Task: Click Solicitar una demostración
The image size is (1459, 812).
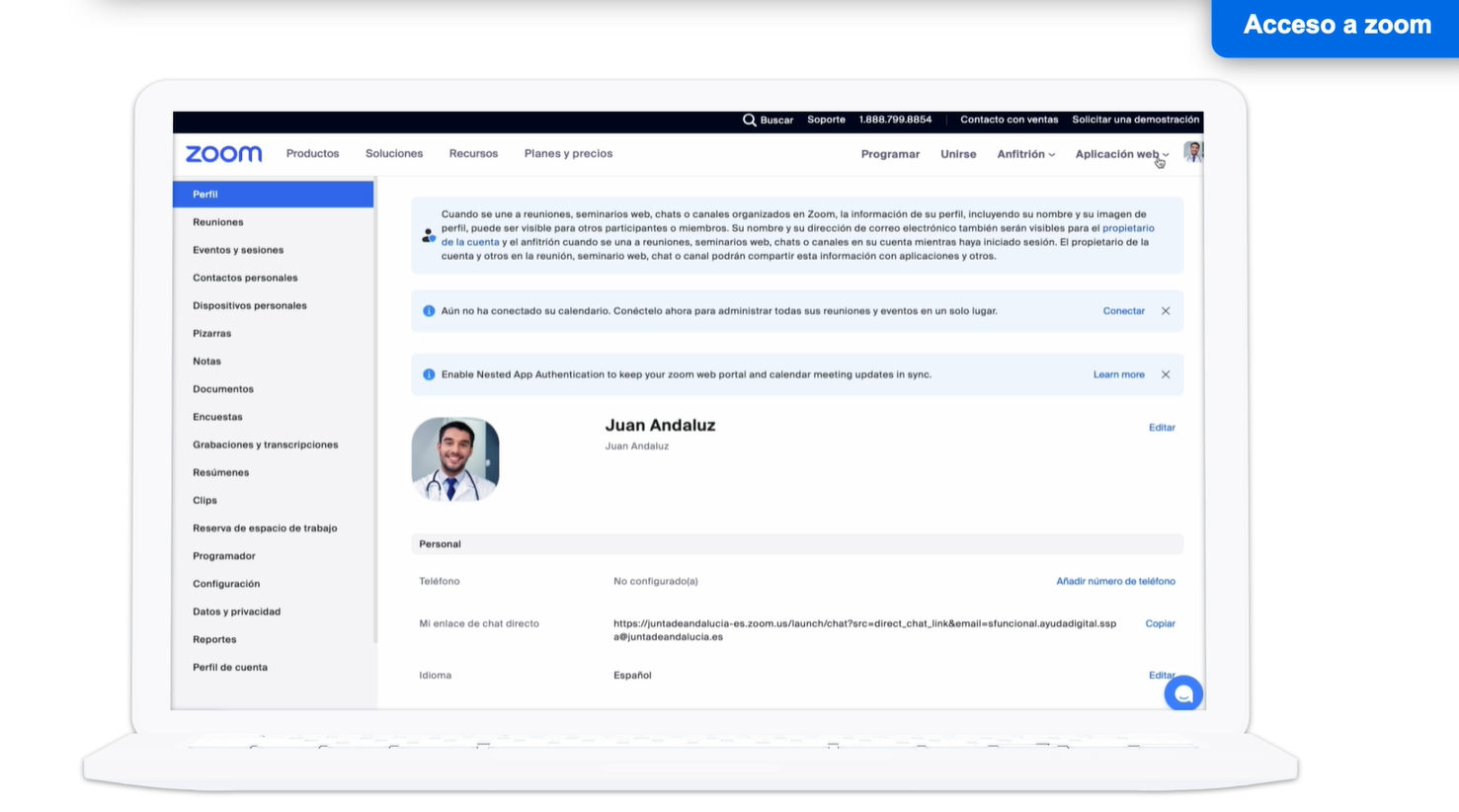Action: coord(1136,120)
